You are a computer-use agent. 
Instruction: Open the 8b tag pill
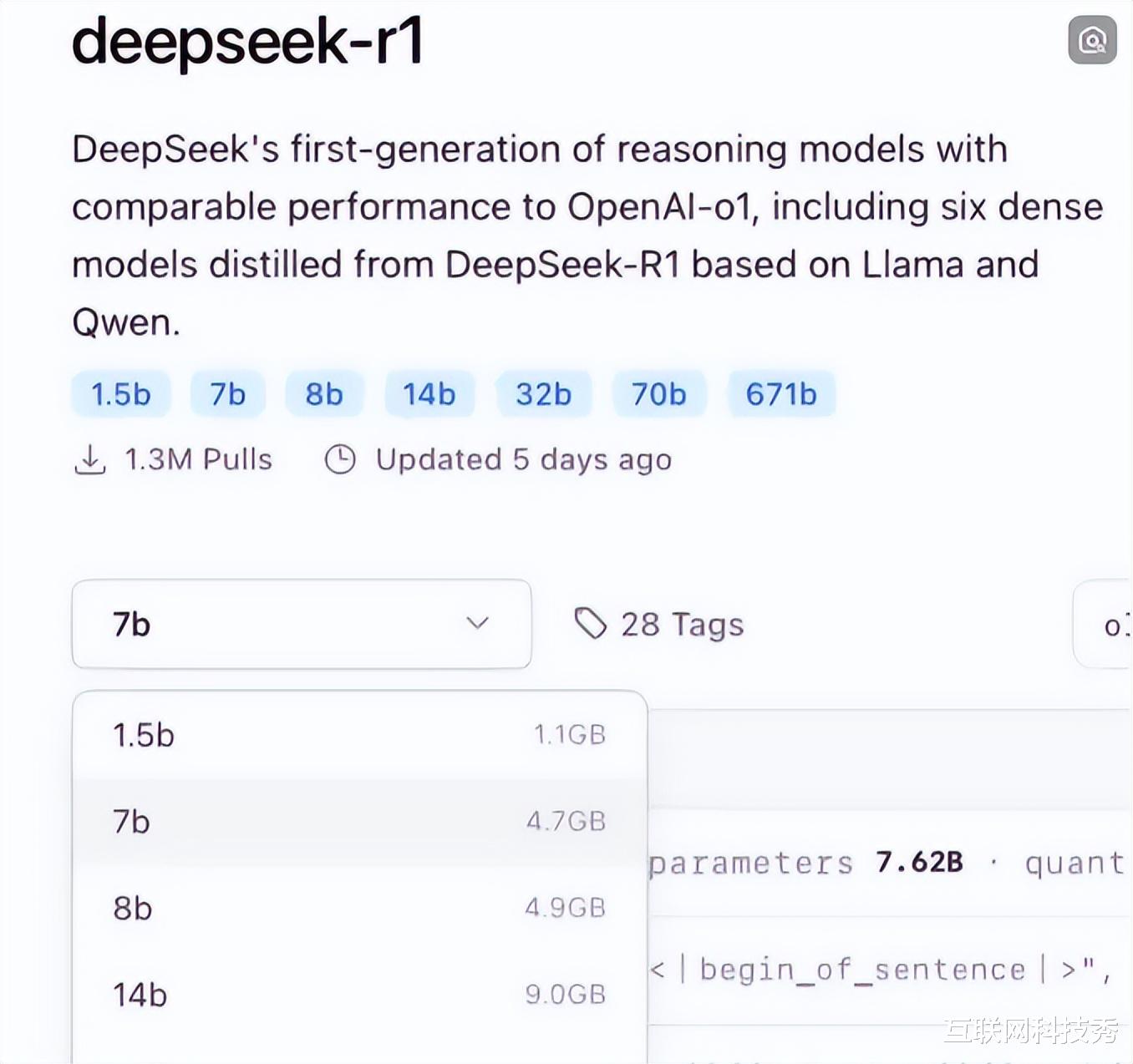[x=324, y=394]
